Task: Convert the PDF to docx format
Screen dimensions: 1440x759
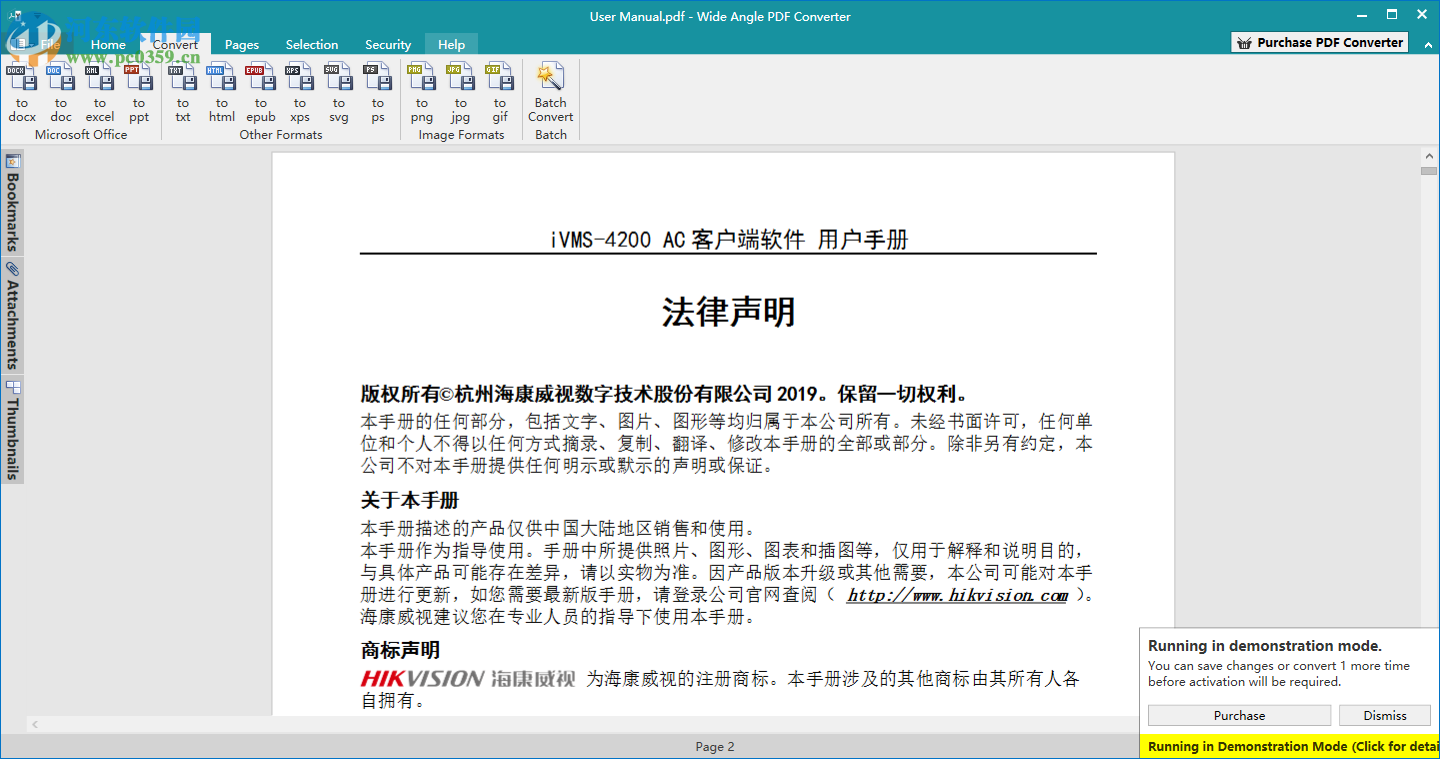Action: [x=22, y=95]
